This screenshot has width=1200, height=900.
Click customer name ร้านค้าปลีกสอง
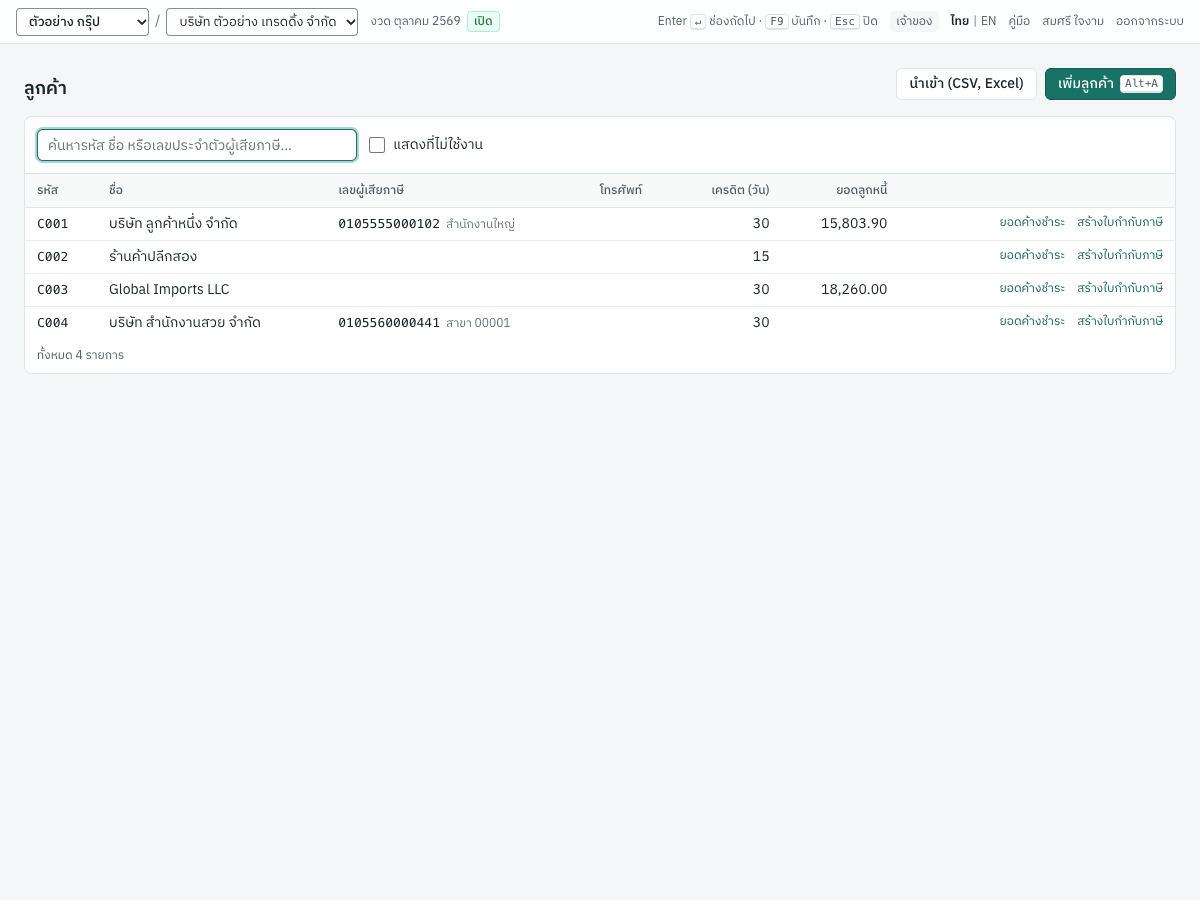(x=153, y=256)
